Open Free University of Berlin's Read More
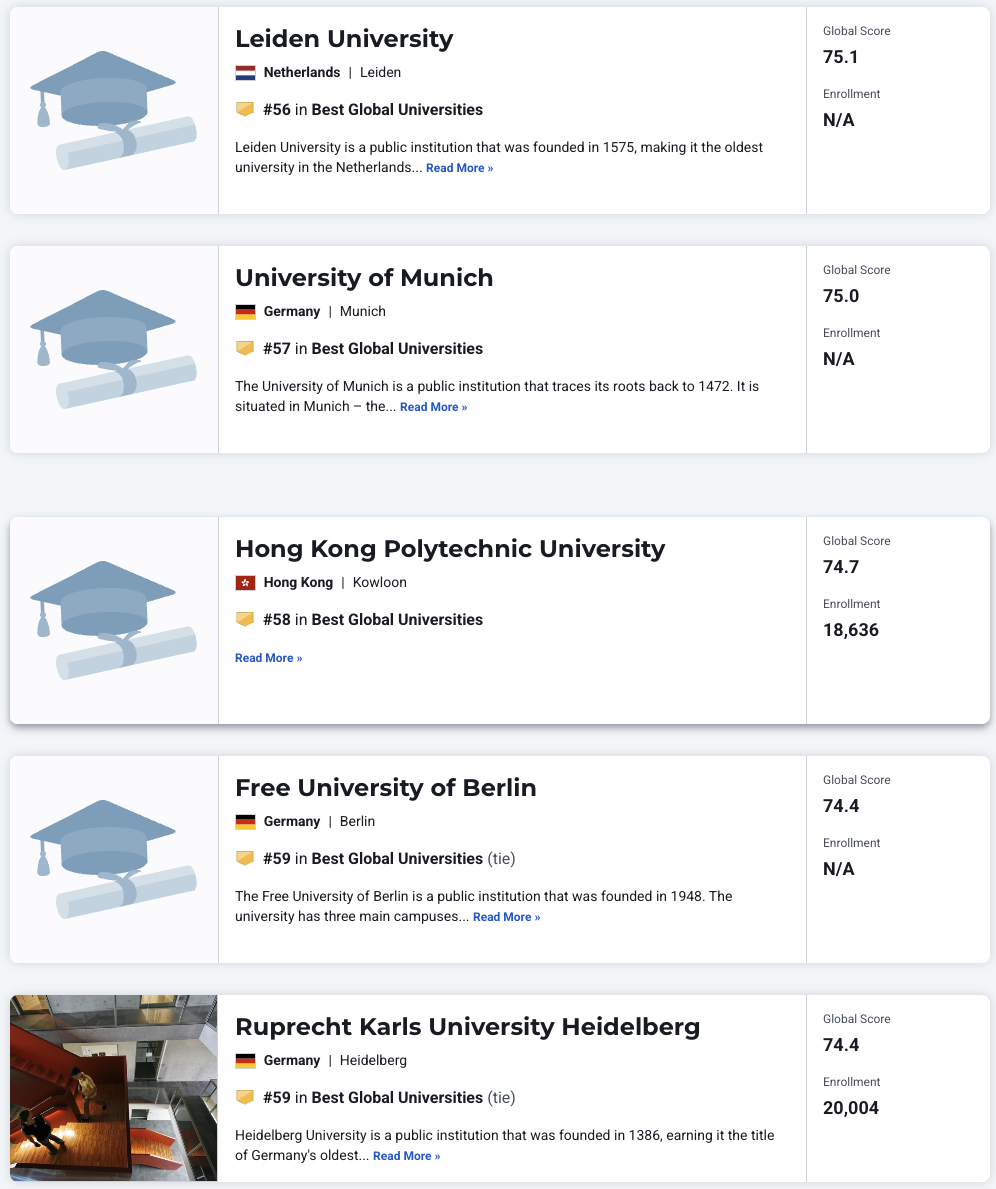Viewport: 996px width, 1189px height. [507, 917]
